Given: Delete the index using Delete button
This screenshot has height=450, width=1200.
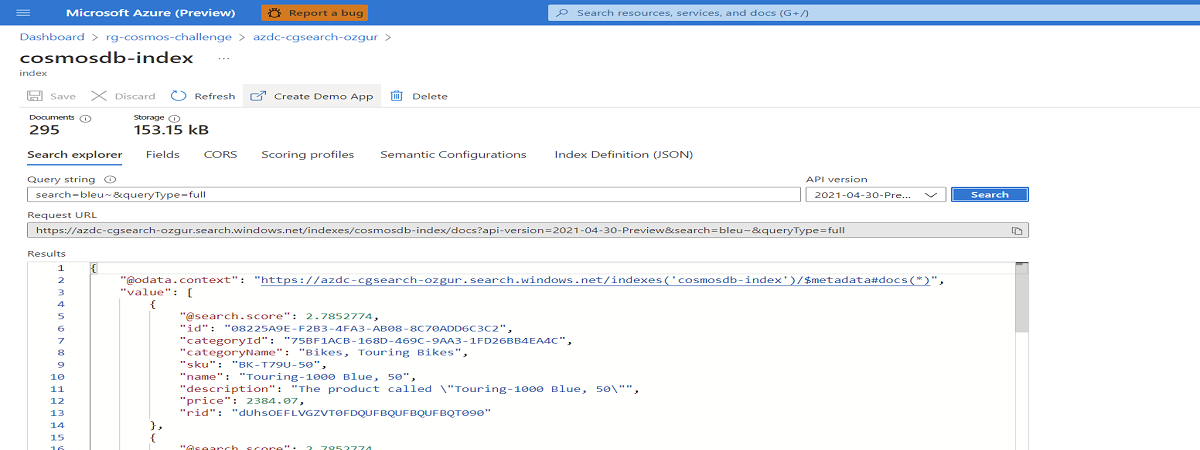Looking at the screenshot, I should tap(418, 96).
